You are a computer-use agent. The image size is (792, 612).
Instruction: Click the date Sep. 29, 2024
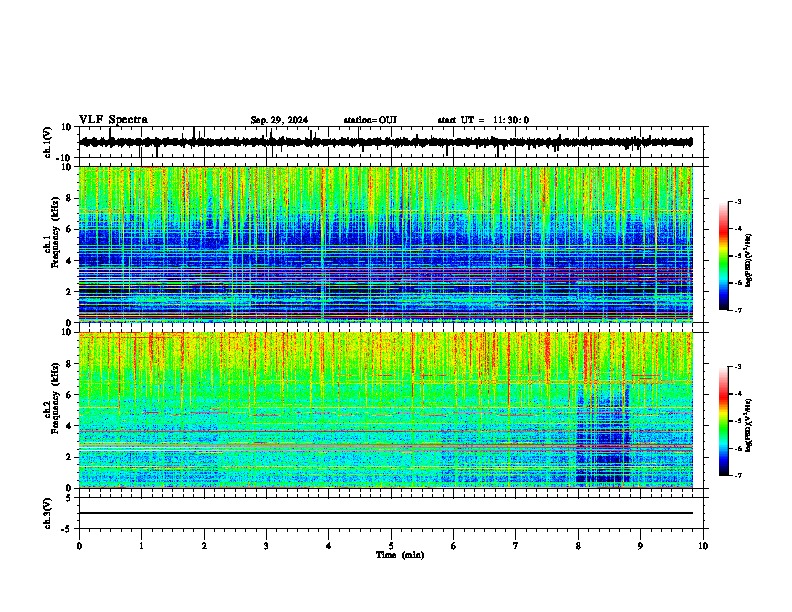tap(279, 120)
